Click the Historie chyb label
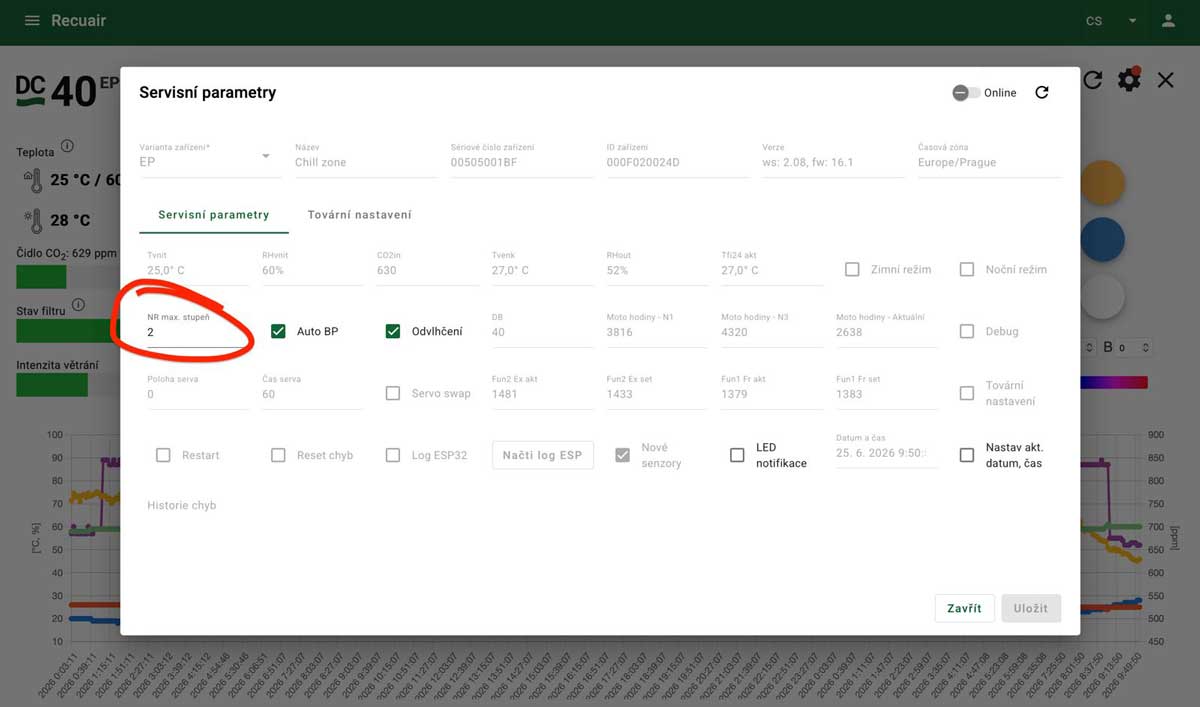The width and height of the screenshot is (1200, 707). [x=182, y=505]
